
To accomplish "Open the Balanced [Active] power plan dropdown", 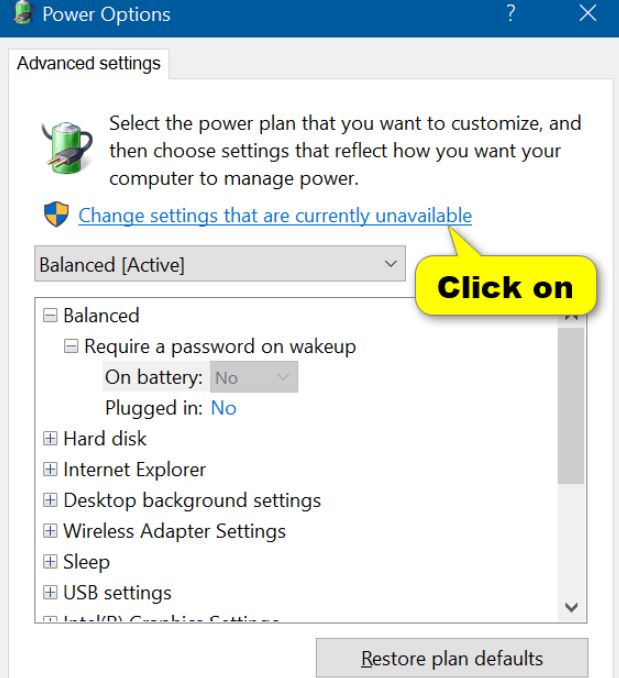I will [x=219, y=265].
